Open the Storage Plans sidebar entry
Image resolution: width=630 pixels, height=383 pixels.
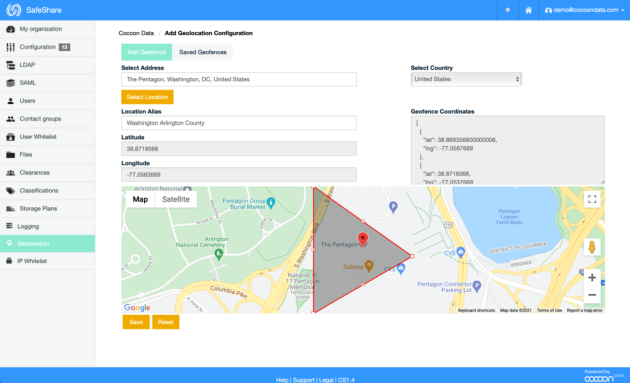[x=47, y=209]
